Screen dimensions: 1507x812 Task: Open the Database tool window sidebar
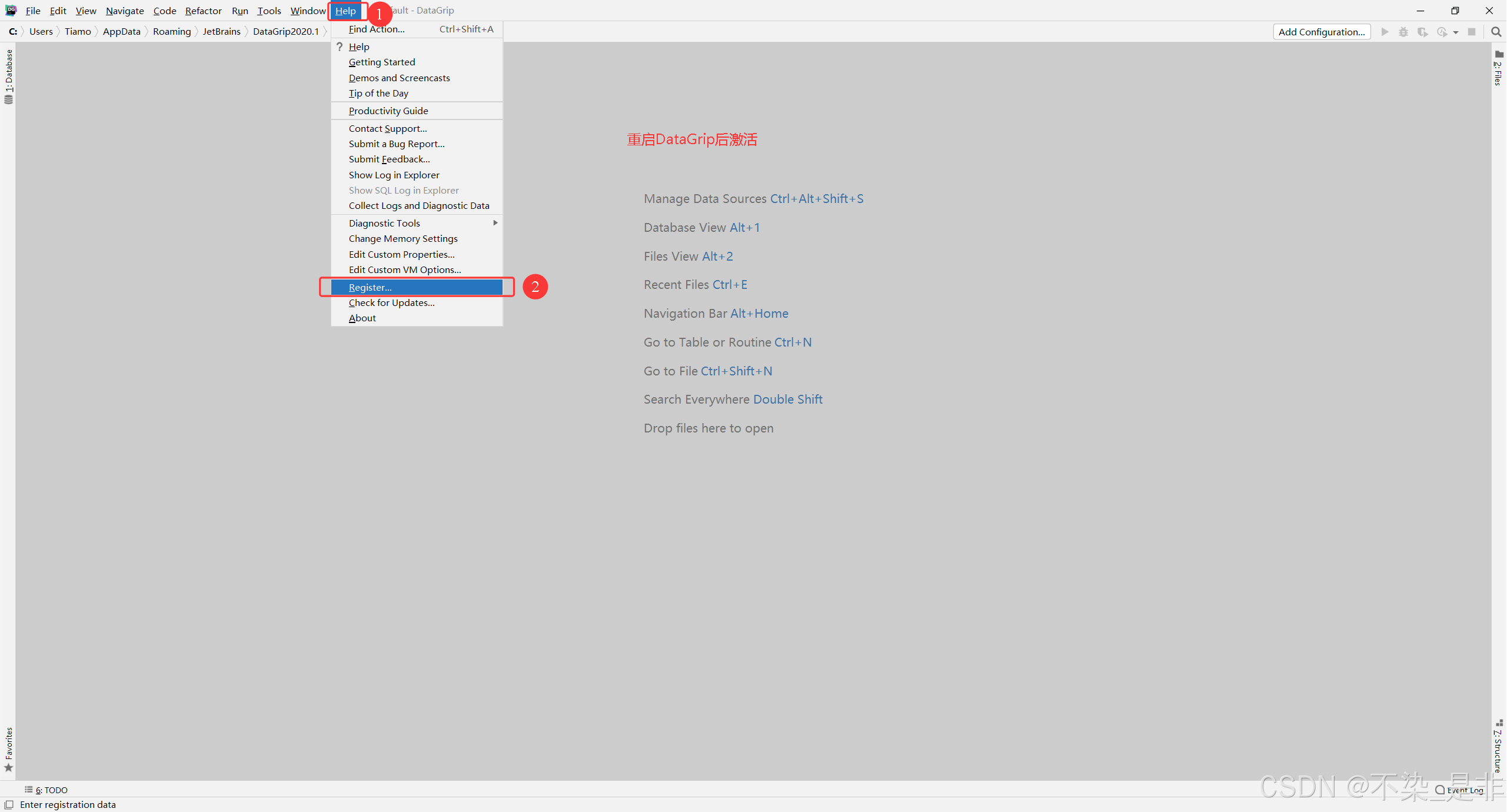(x=8, y=76)
